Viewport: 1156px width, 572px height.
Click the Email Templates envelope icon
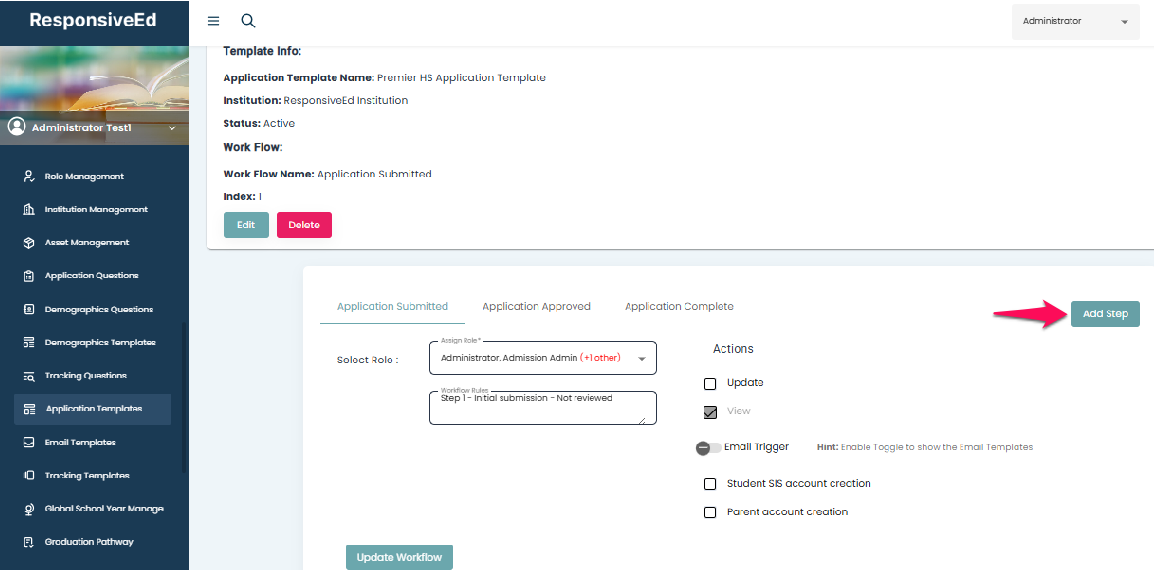click(x=29, y=442)
